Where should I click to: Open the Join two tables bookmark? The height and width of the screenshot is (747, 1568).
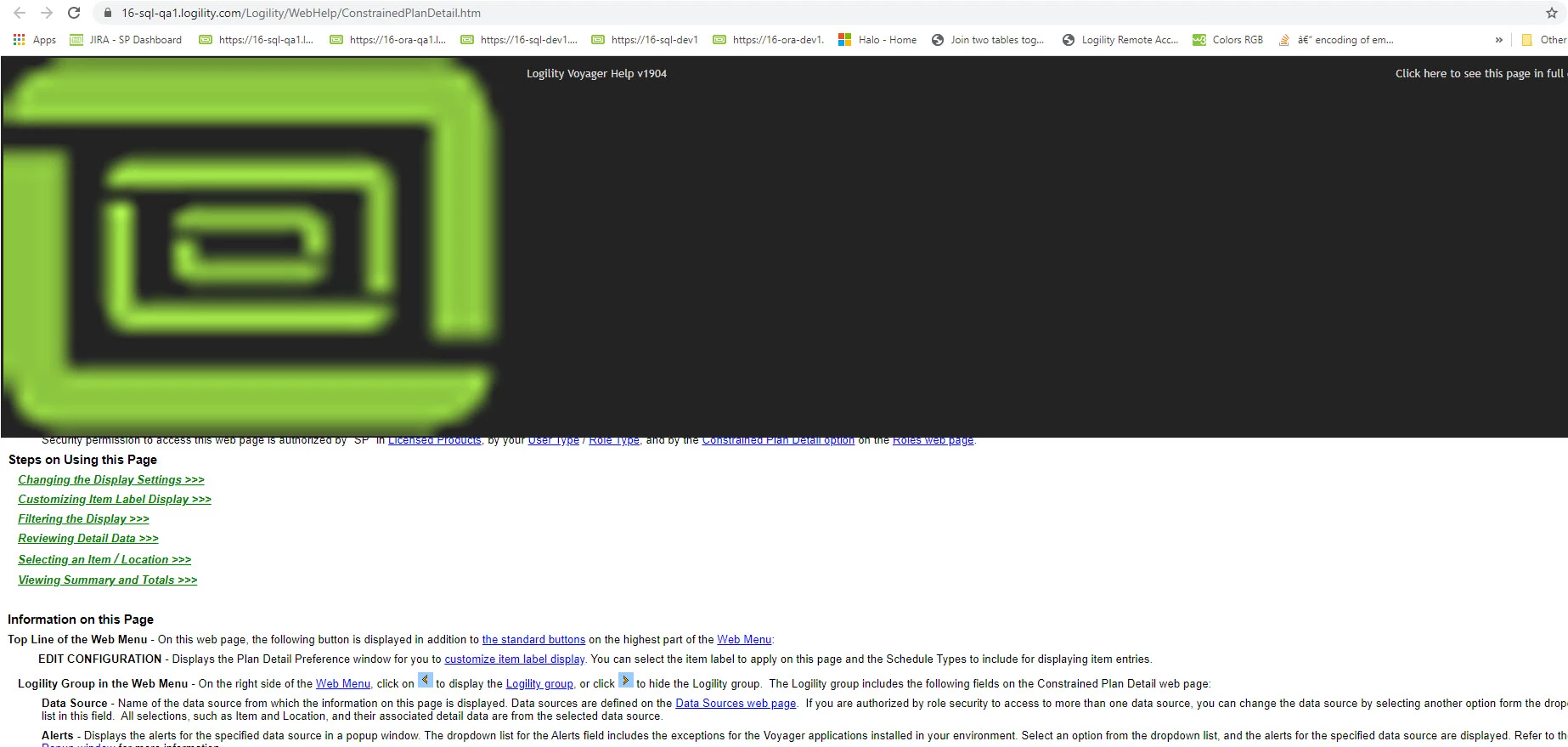coord(988,40)
